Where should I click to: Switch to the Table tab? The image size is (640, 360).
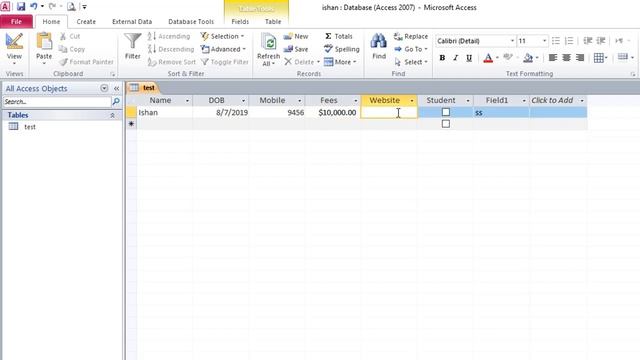pos(273,22)
